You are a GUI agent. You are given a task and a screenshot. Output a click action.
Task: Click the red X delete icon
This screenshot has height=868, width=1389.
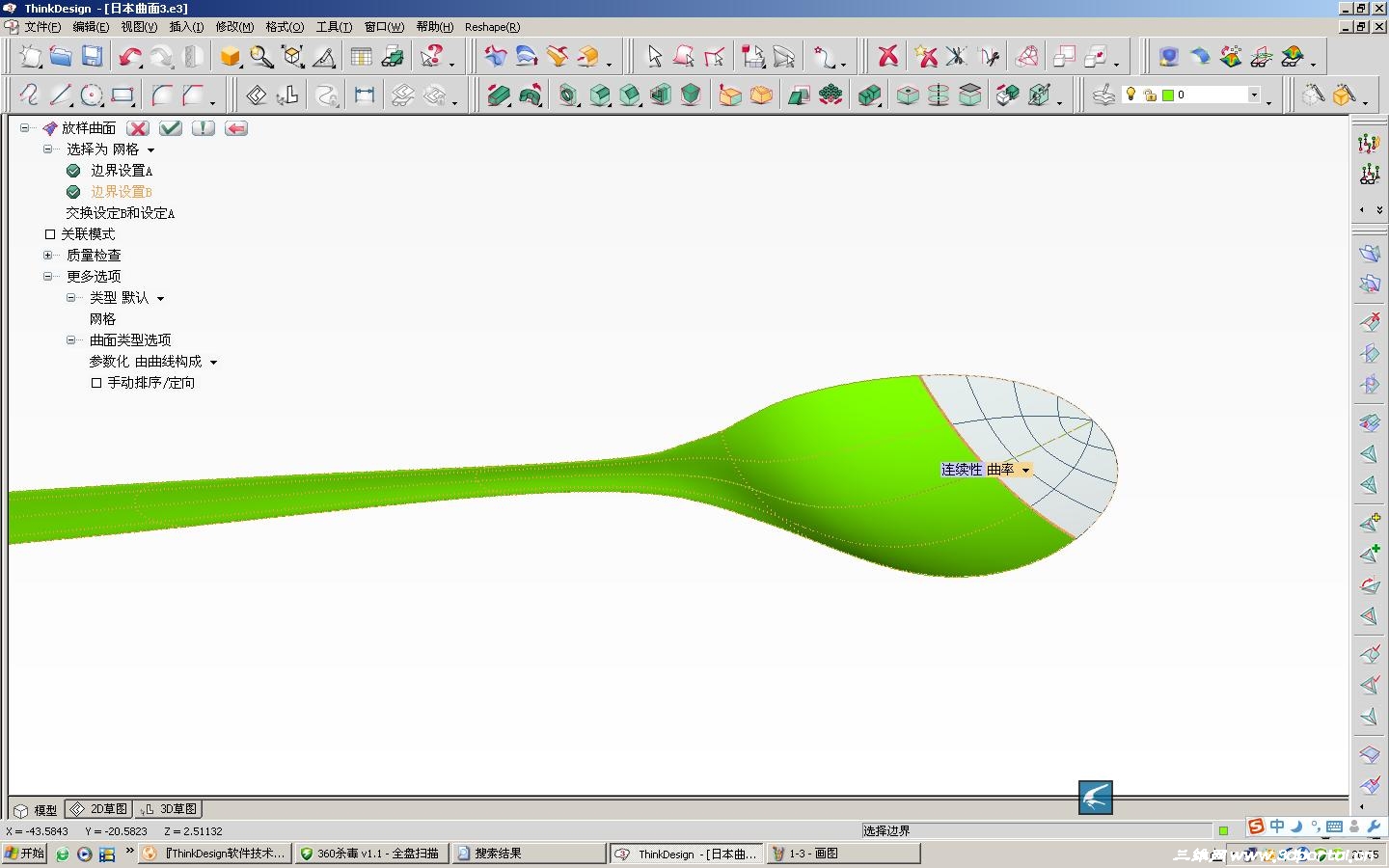[888, 57]
